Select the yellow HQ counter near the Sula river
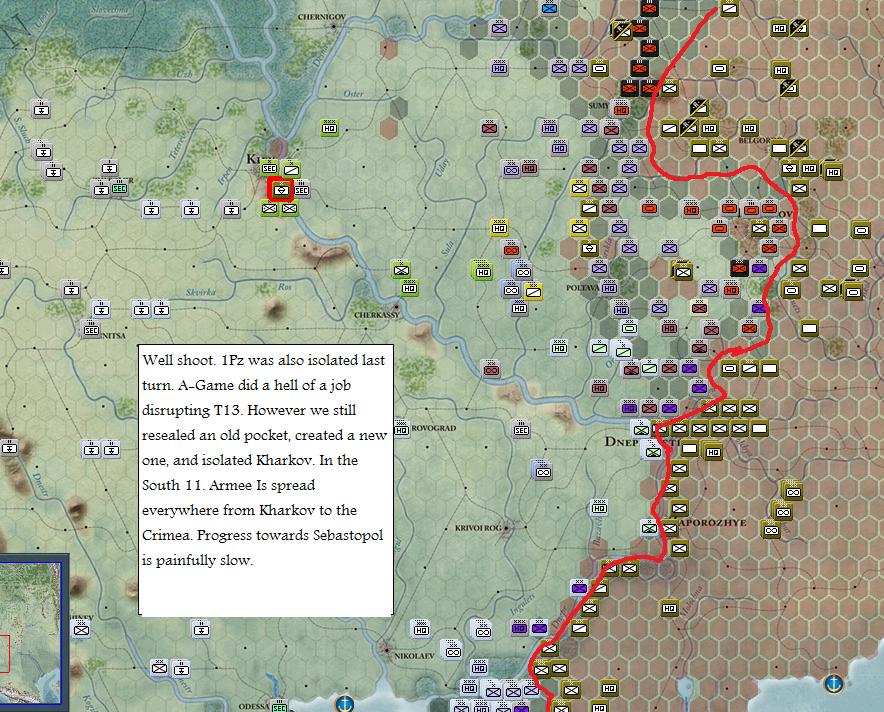Viewport: 884px width, 712px height. (x=499, y=228)
